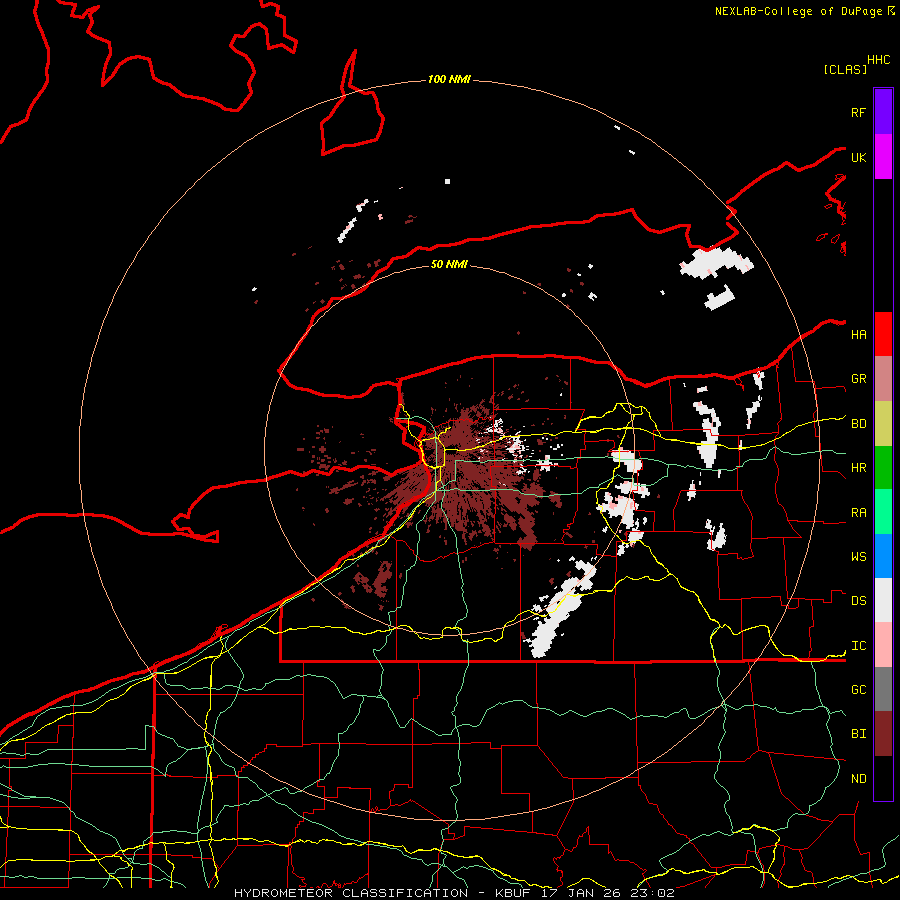The image size is (900, 900).
Task: Click the 100 NMI range ring label
Action: pyautogui.click(x=449, y=79)
